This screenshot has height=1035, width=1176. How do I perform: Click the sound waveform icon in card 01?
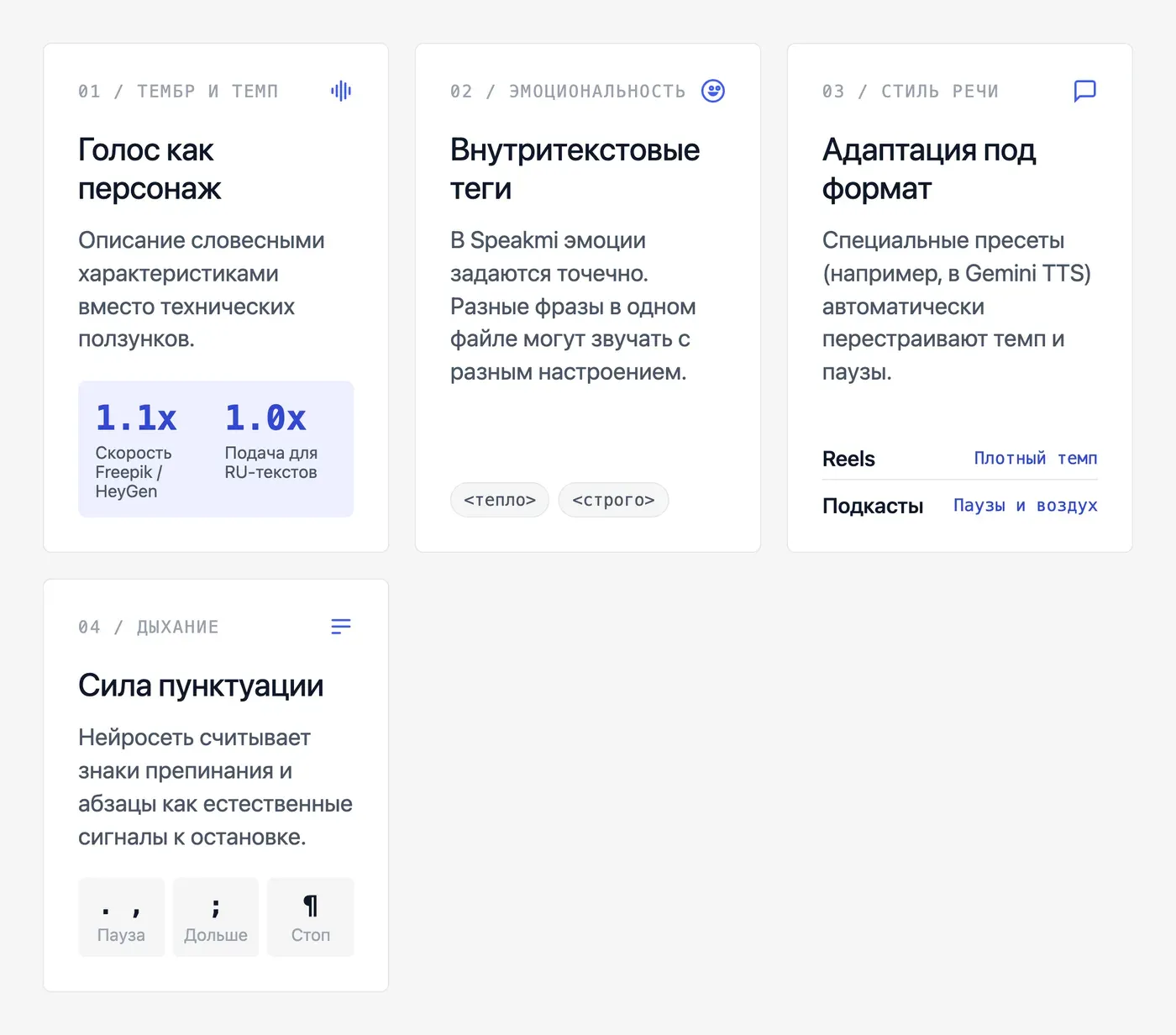(341, 91)
